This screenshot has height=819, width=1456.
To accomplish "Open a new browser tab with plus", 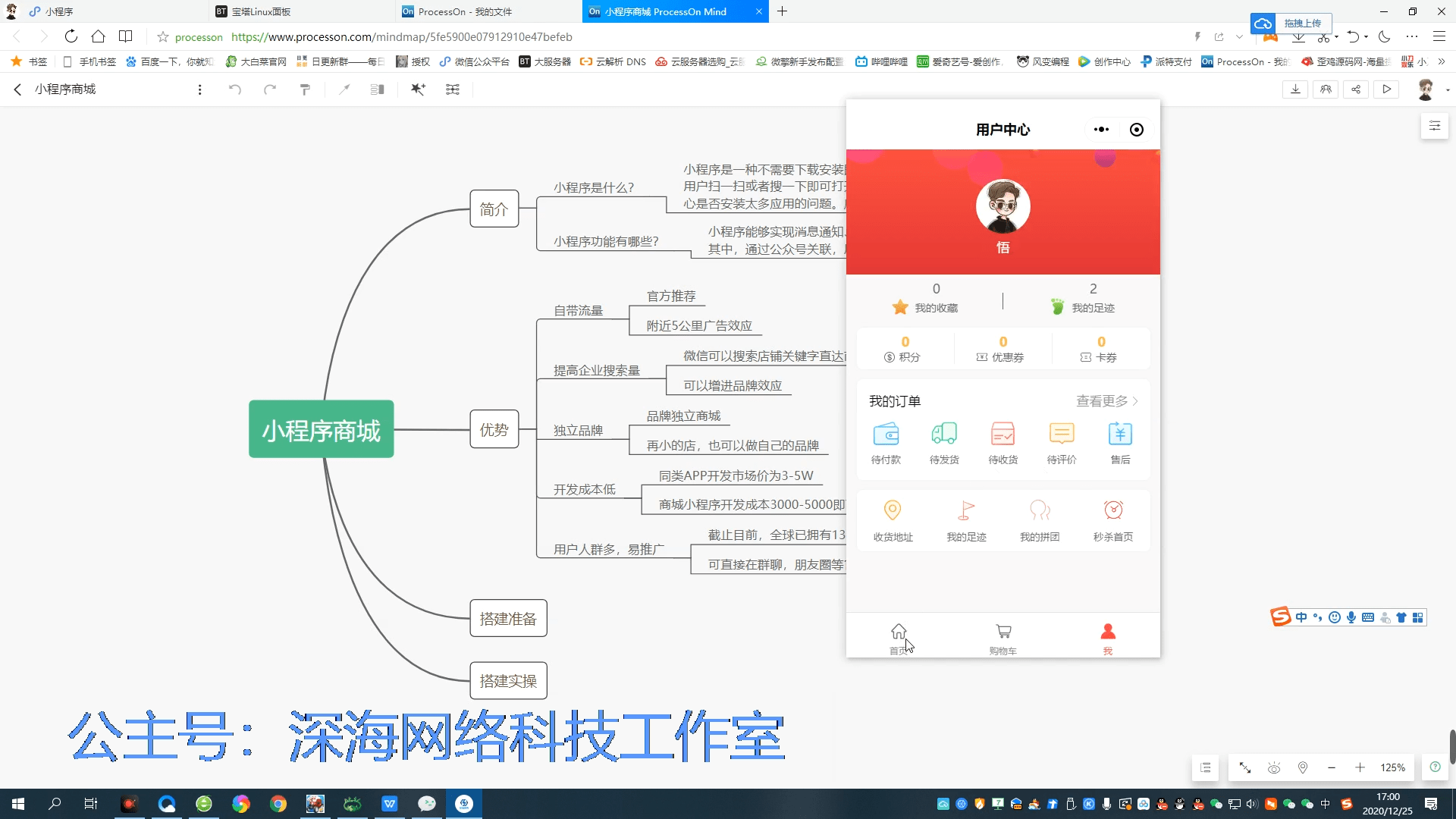I will [782, 11].
